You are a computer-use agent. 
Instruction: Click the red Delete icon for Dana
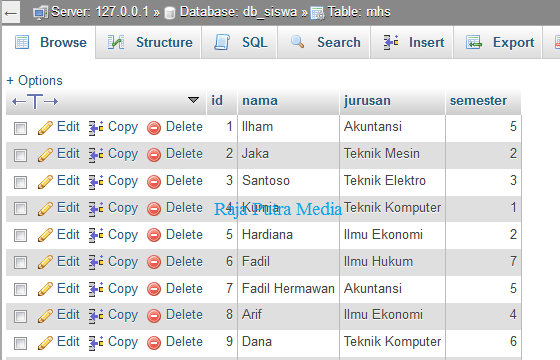tap(154, 343)
